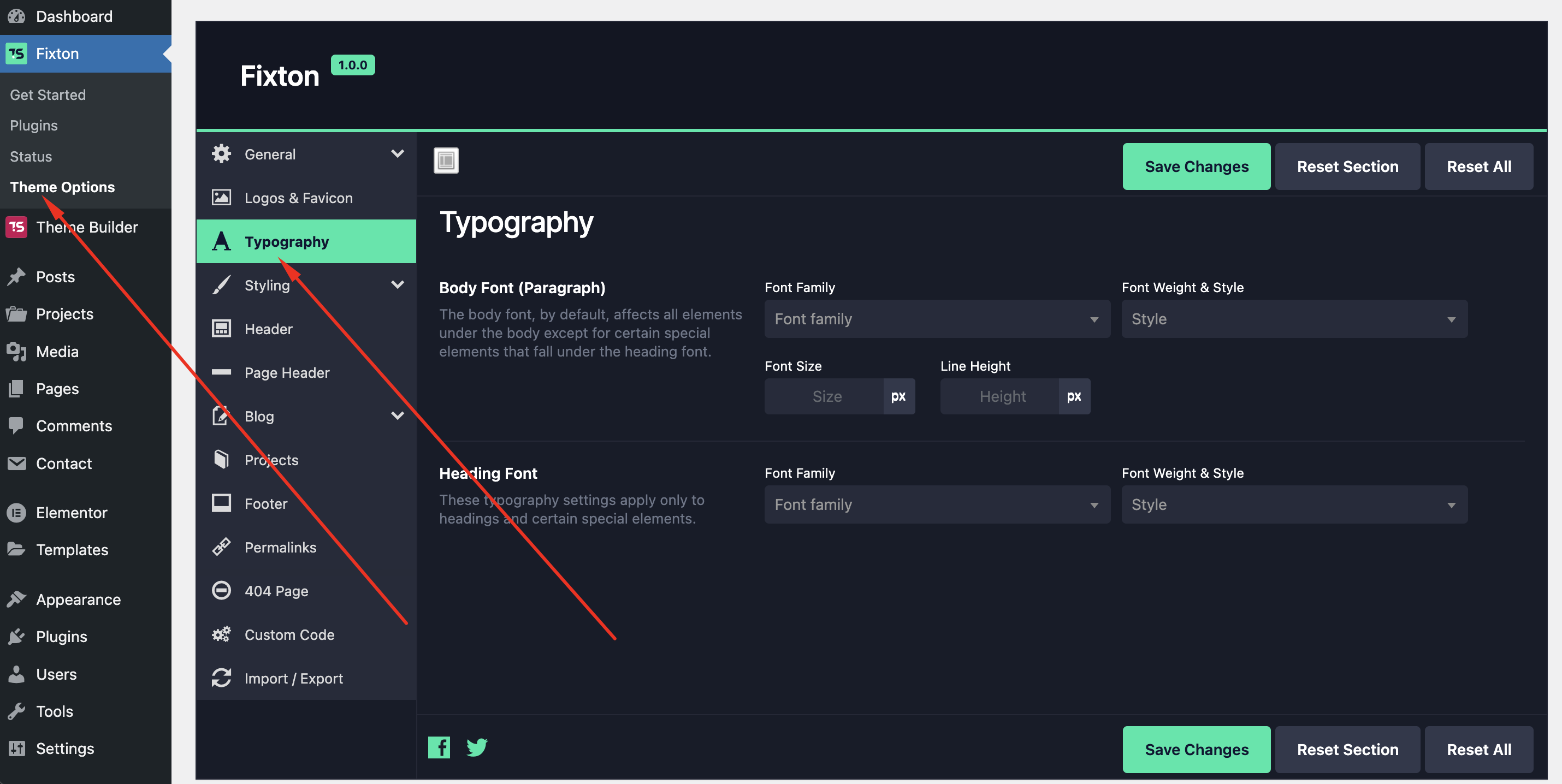This screenshot has width=1562, height=784.
Task: Click the Font Size input field
Action: click(x=825, y=396)
